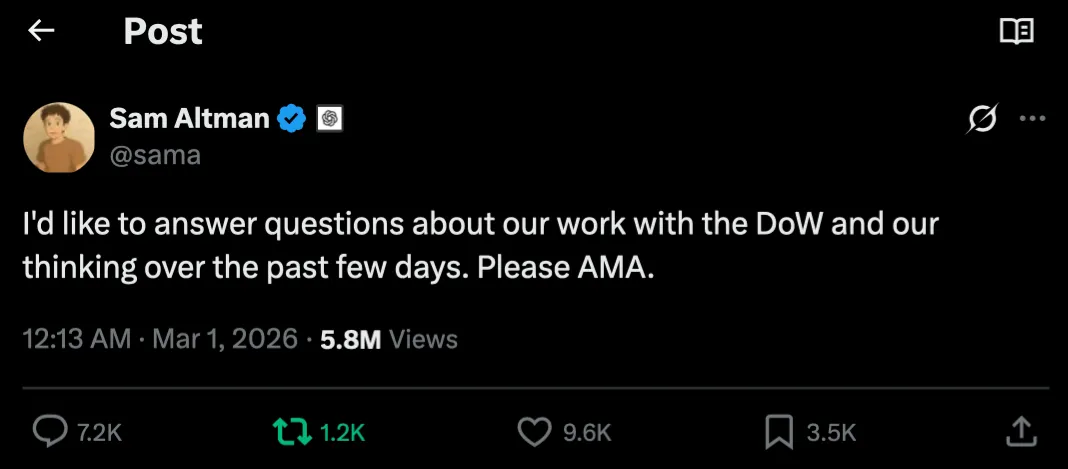Screen dimensions: 1068x469
Task: View the 5.8M Views analytics
Action: tap(389, 339)
